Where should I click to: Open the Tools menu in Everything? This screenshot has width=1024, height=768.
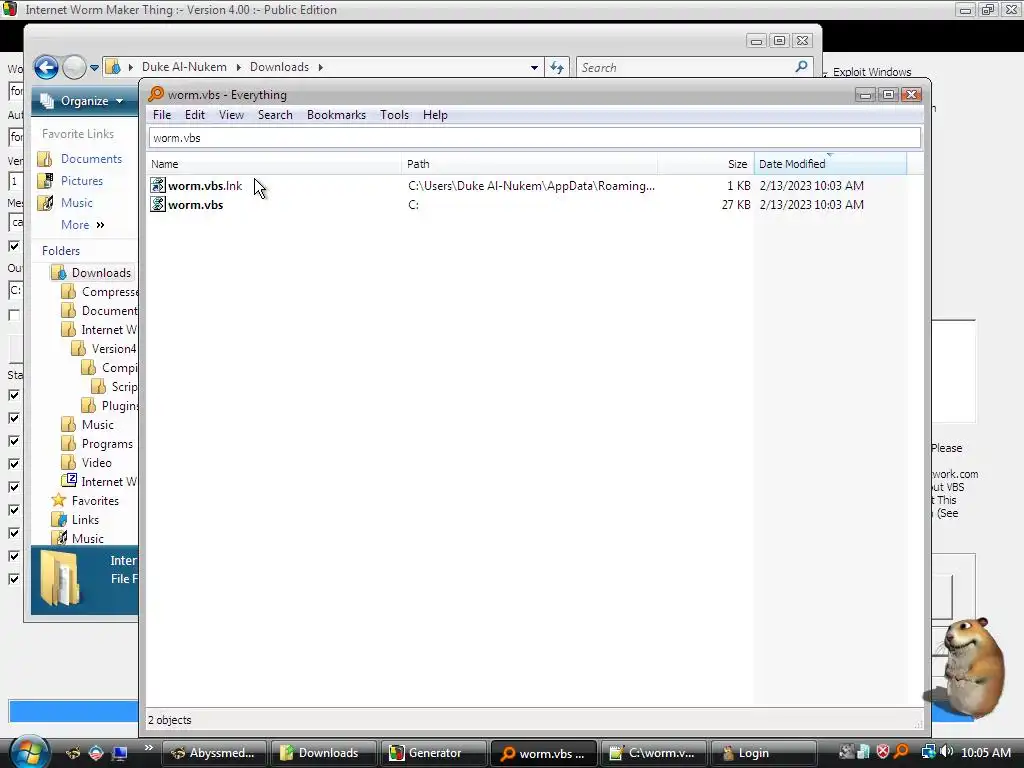[394, 115]
